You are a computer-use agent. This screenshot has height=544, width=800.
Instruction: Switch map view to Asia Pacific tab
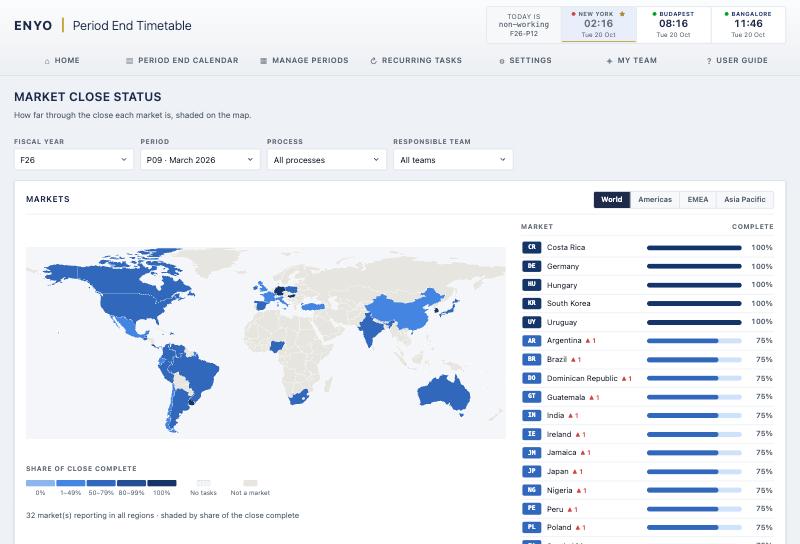click(x=745, y=200)
